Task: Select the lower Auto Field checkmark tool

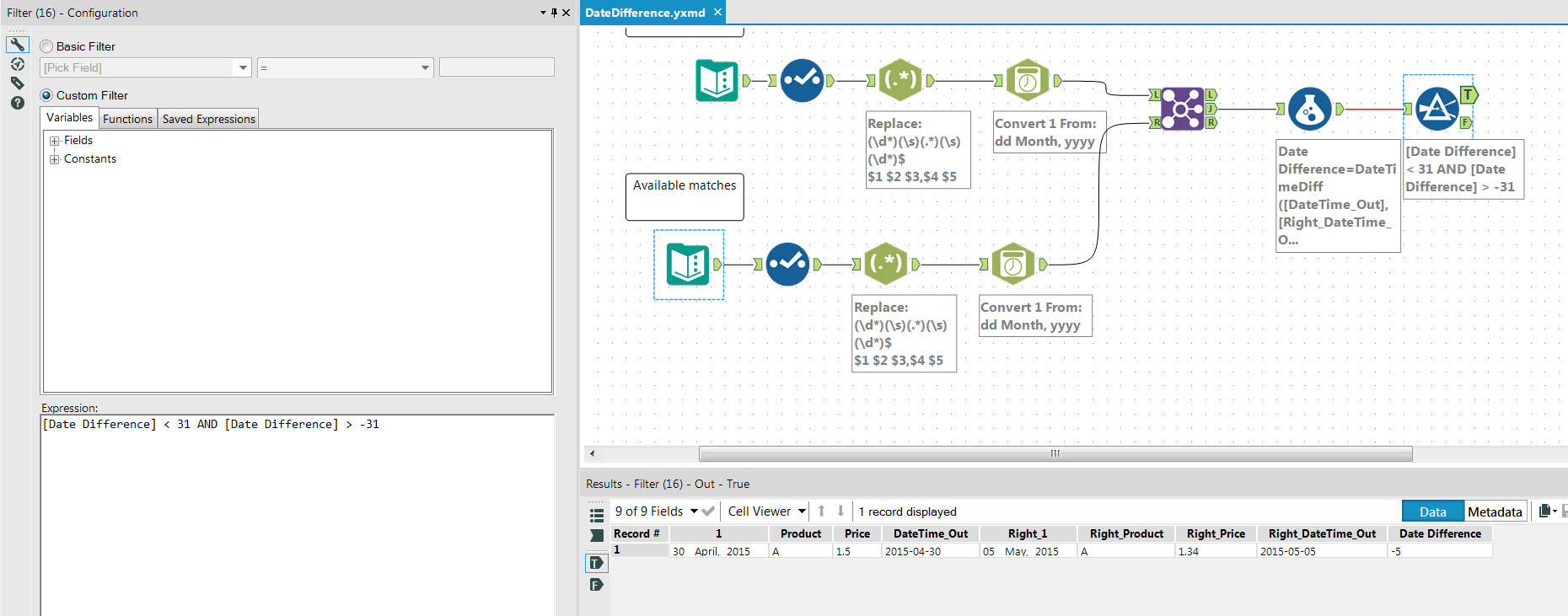Action: click(x=787, y=265)
